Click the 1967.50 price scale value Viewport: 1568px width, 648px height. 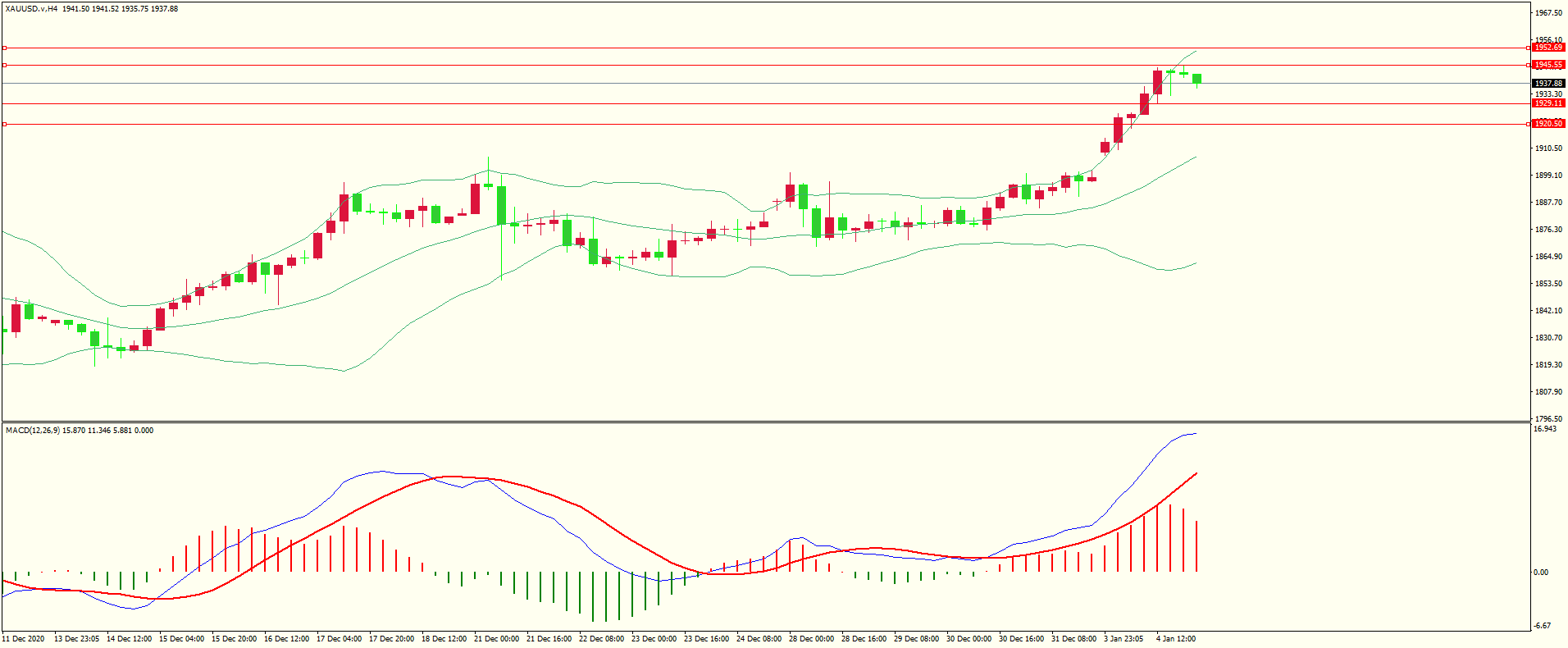point(1548,13)
